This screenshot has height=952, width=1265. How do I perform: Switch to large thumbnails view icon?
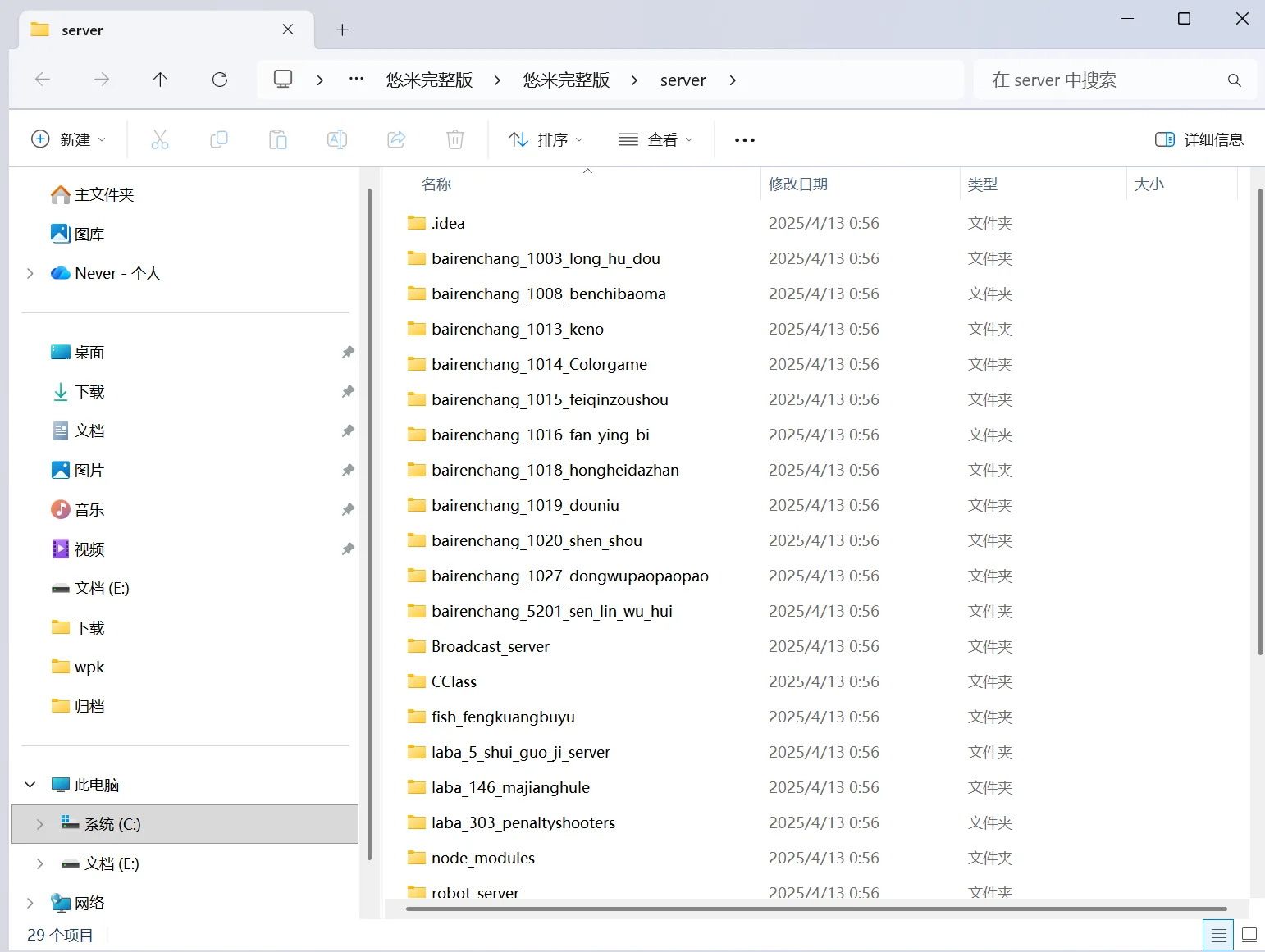pyautogui.click(x=1249, y=935)
